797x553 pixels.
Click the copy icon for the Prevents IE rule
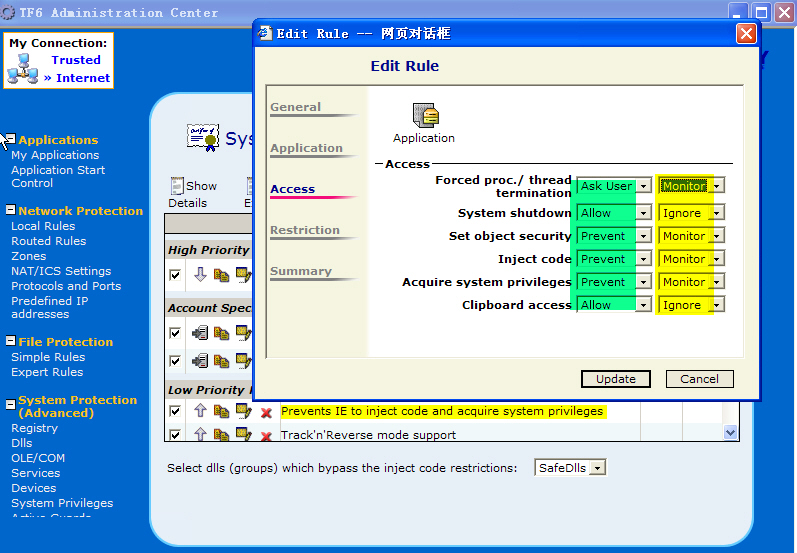221,411
